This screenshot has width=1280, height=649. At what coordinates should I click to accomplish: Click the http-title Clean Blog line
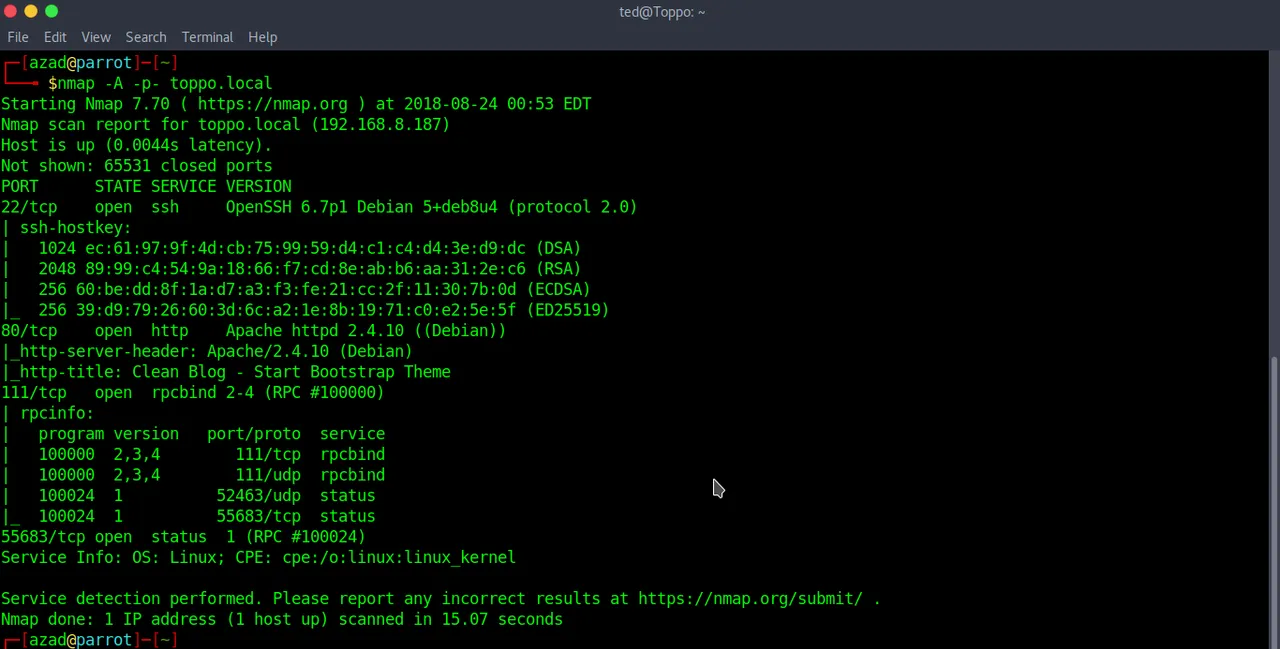click(226, 372)
